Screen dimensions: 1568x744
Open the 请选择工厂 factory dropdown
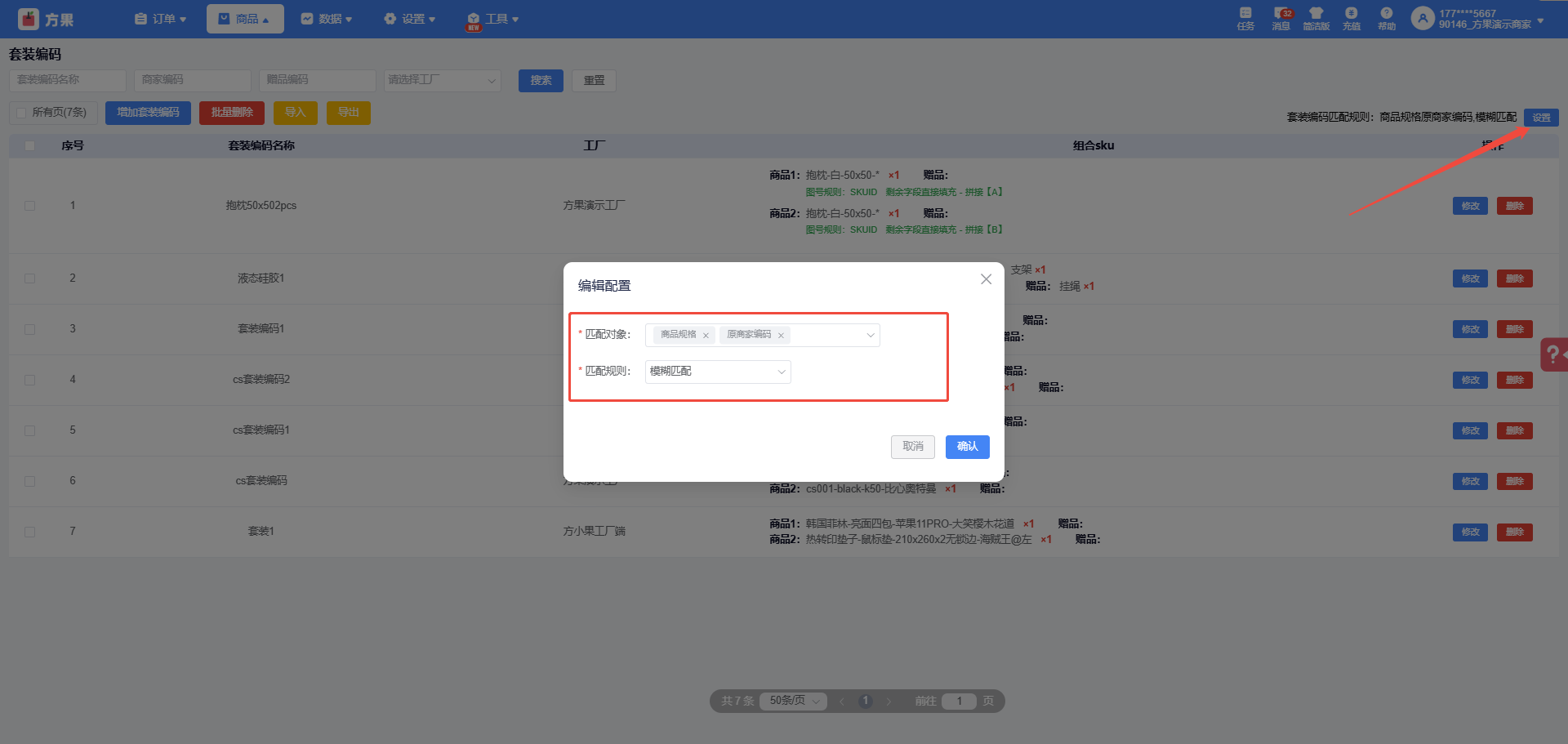coord(442,80)
